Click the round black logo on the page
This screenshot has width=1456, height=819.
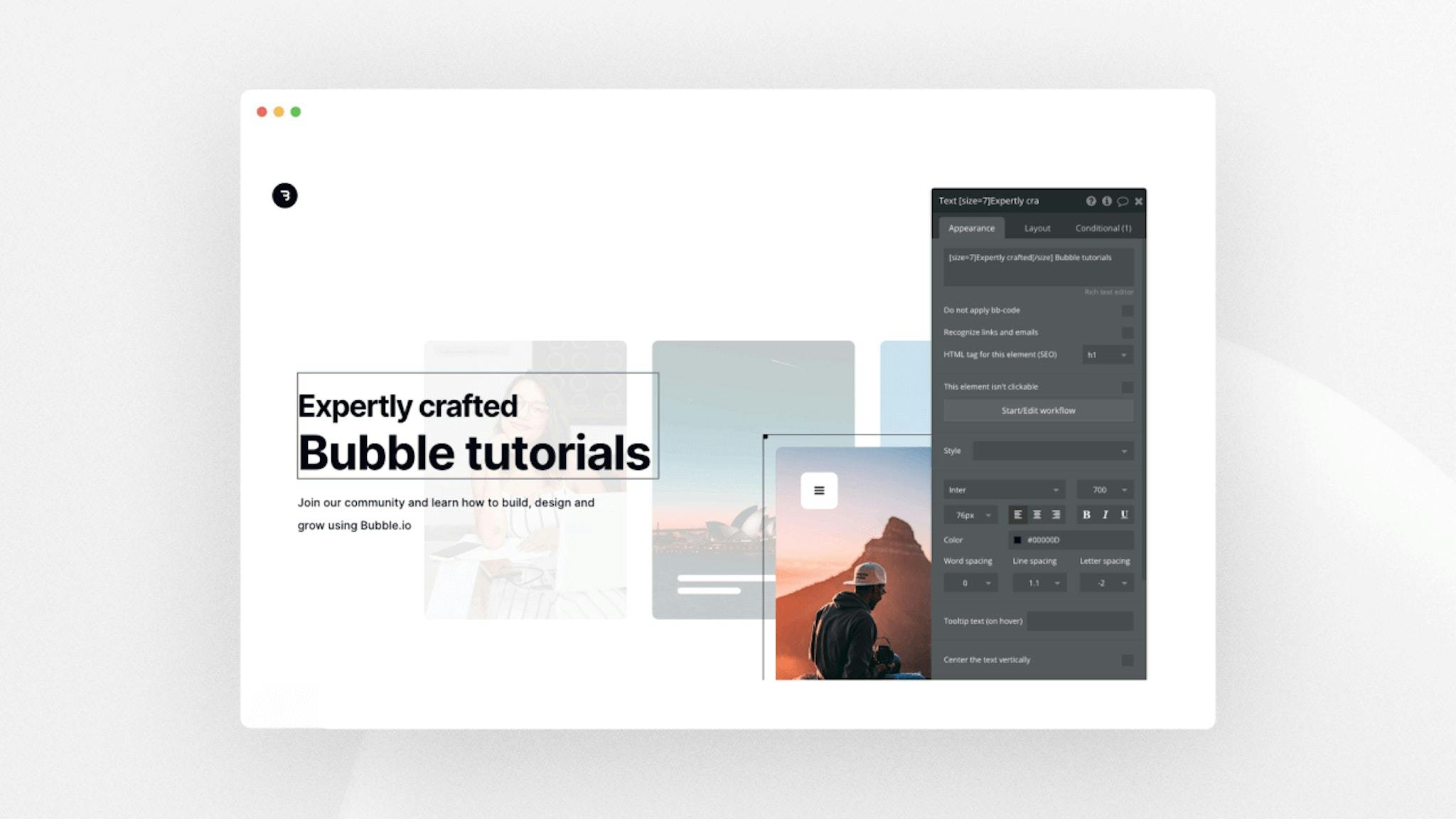(x=284, y=196)
